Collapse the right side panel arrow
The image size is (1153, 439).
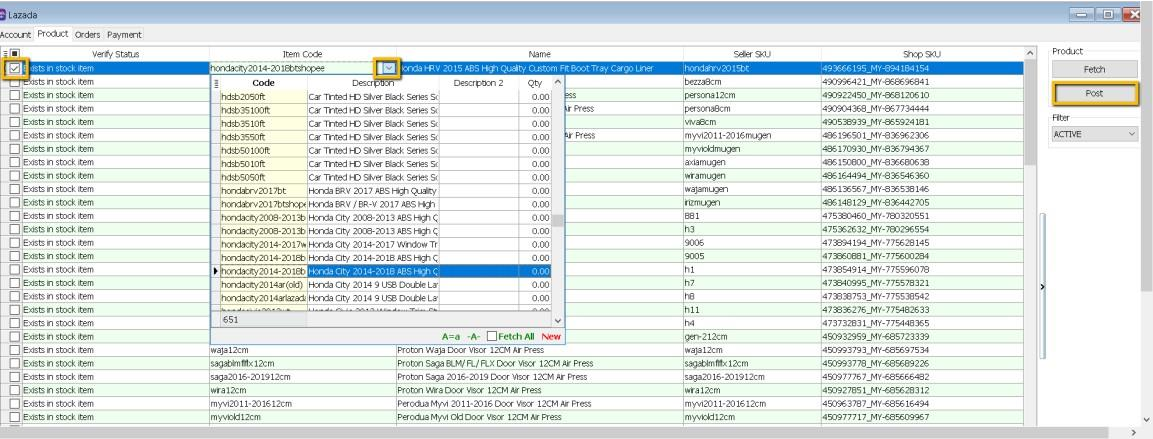1042,286
